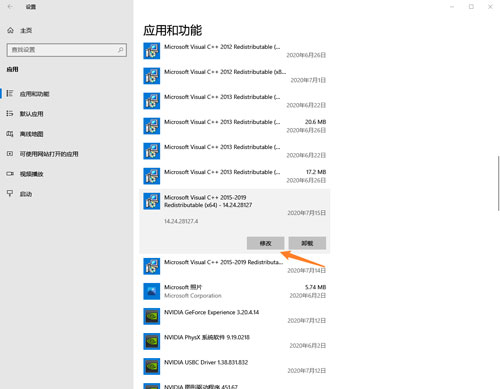Open the Video playback sidebar icon
Image resolution: width=500 pixels, height=389 pixels.
pos(10,174)
